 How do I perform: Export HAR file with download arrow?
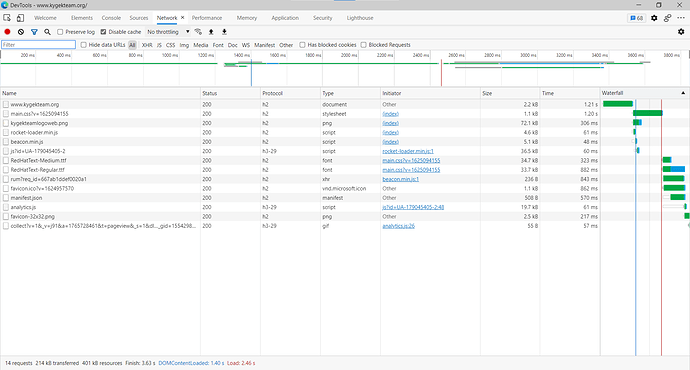(x=224, y=32)
